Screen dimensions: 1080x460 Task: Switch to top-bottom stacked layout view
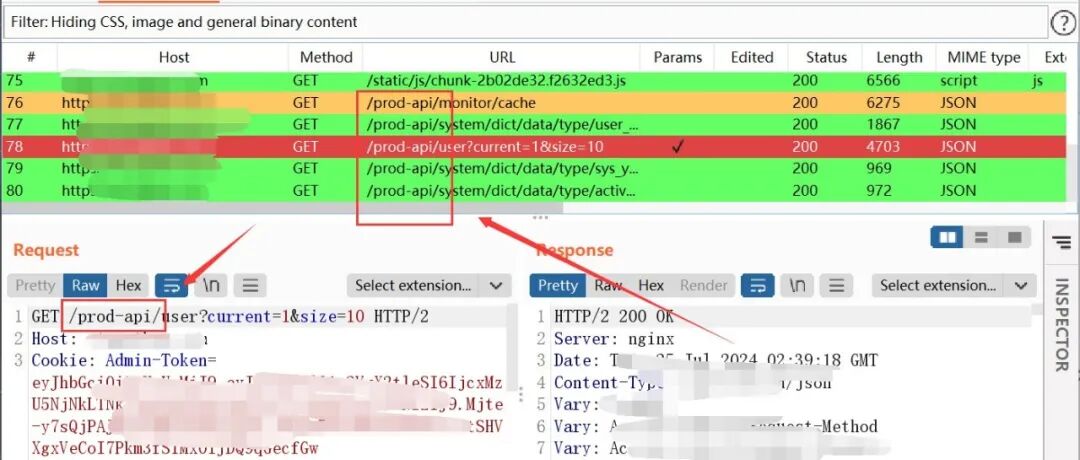(x=981, y=238)
